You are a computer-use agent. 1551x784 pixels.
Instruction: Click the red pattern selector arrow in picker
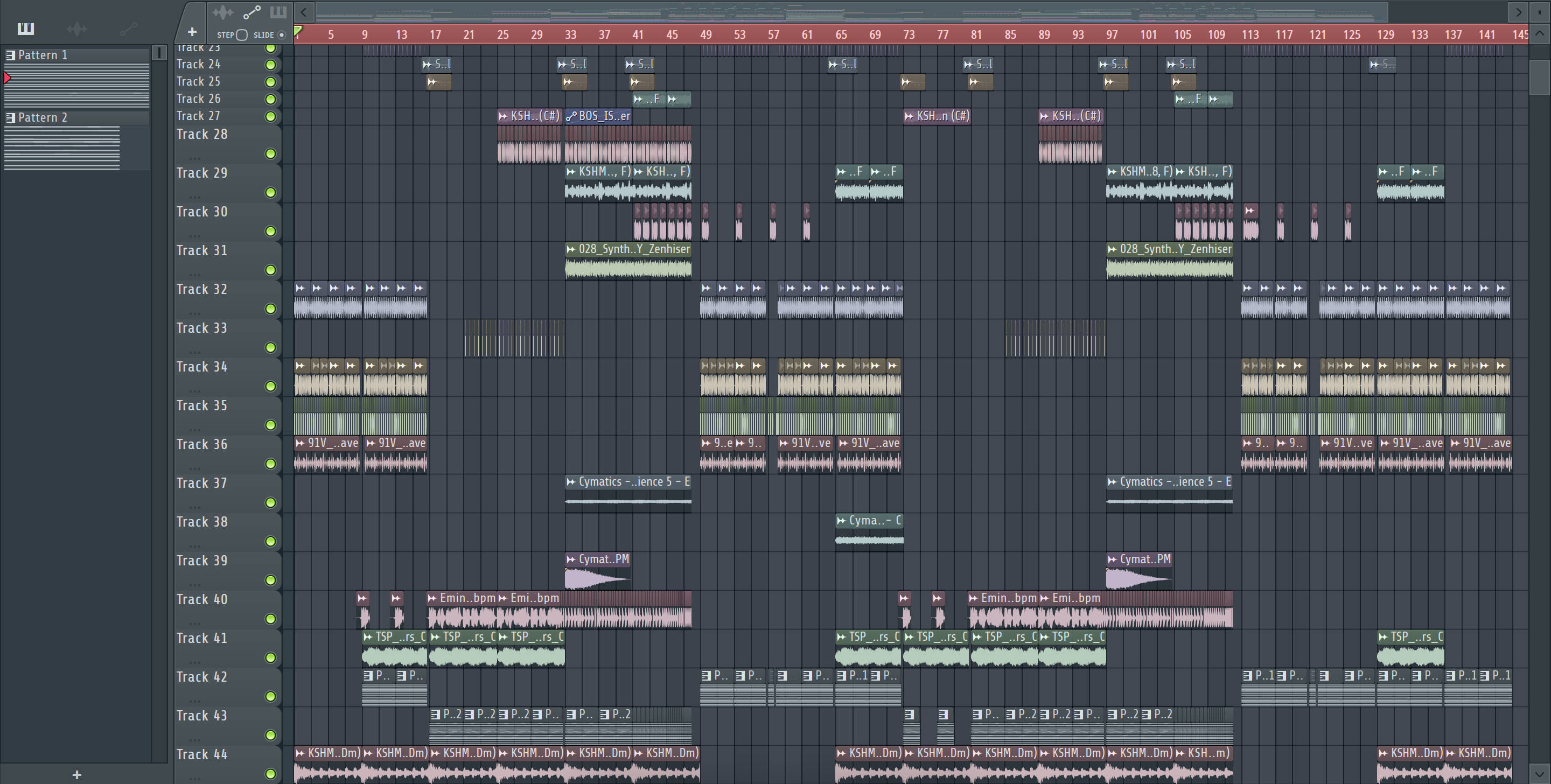pyautogui.click(x=7, y=78)
